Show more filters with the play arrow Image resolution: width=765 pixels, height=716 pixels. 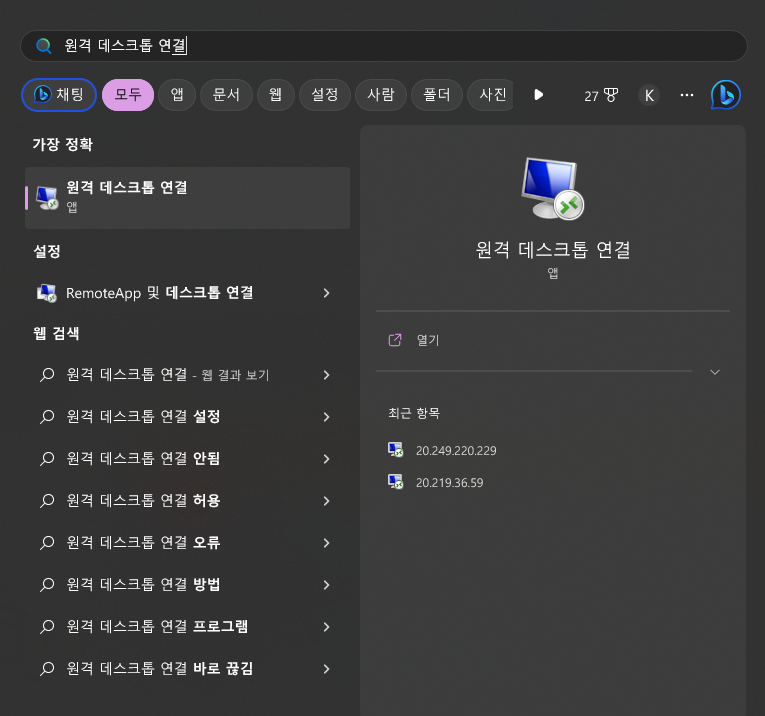coord(539,95)
